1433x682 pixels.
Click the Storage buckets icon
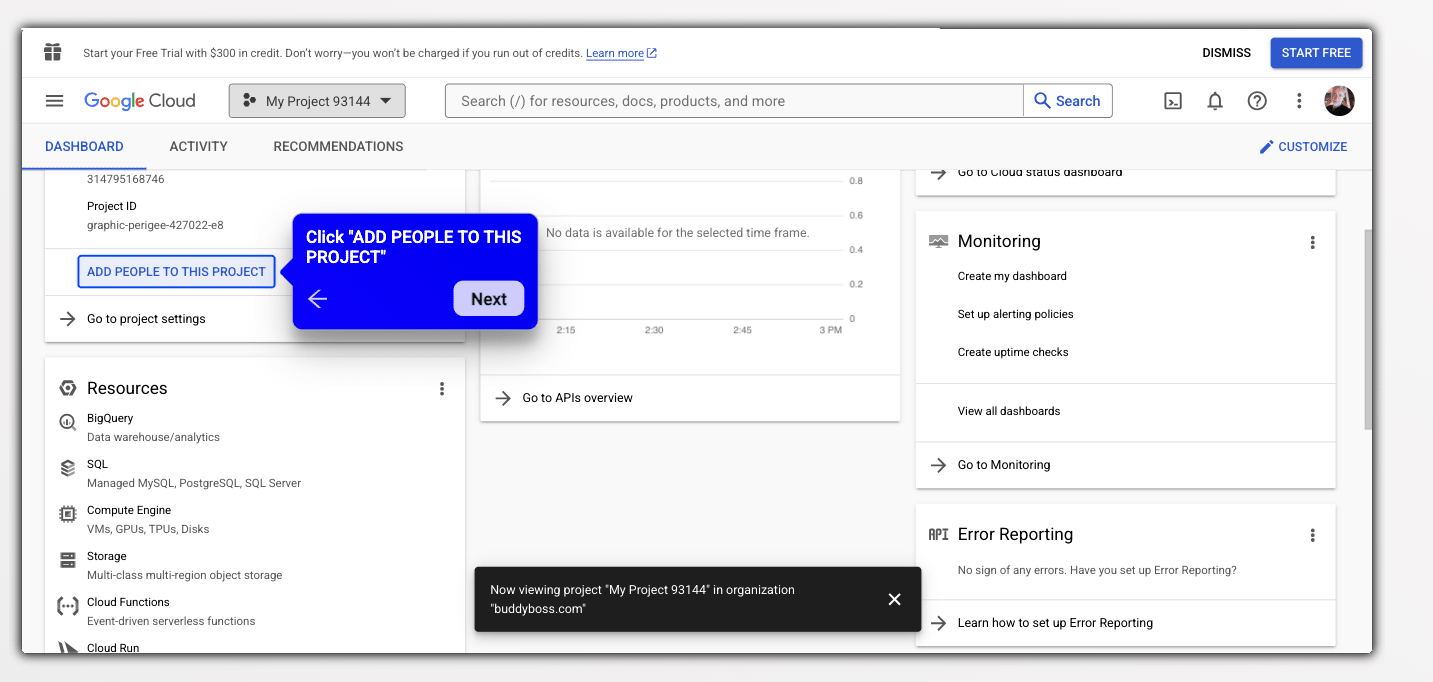point(67,560)
